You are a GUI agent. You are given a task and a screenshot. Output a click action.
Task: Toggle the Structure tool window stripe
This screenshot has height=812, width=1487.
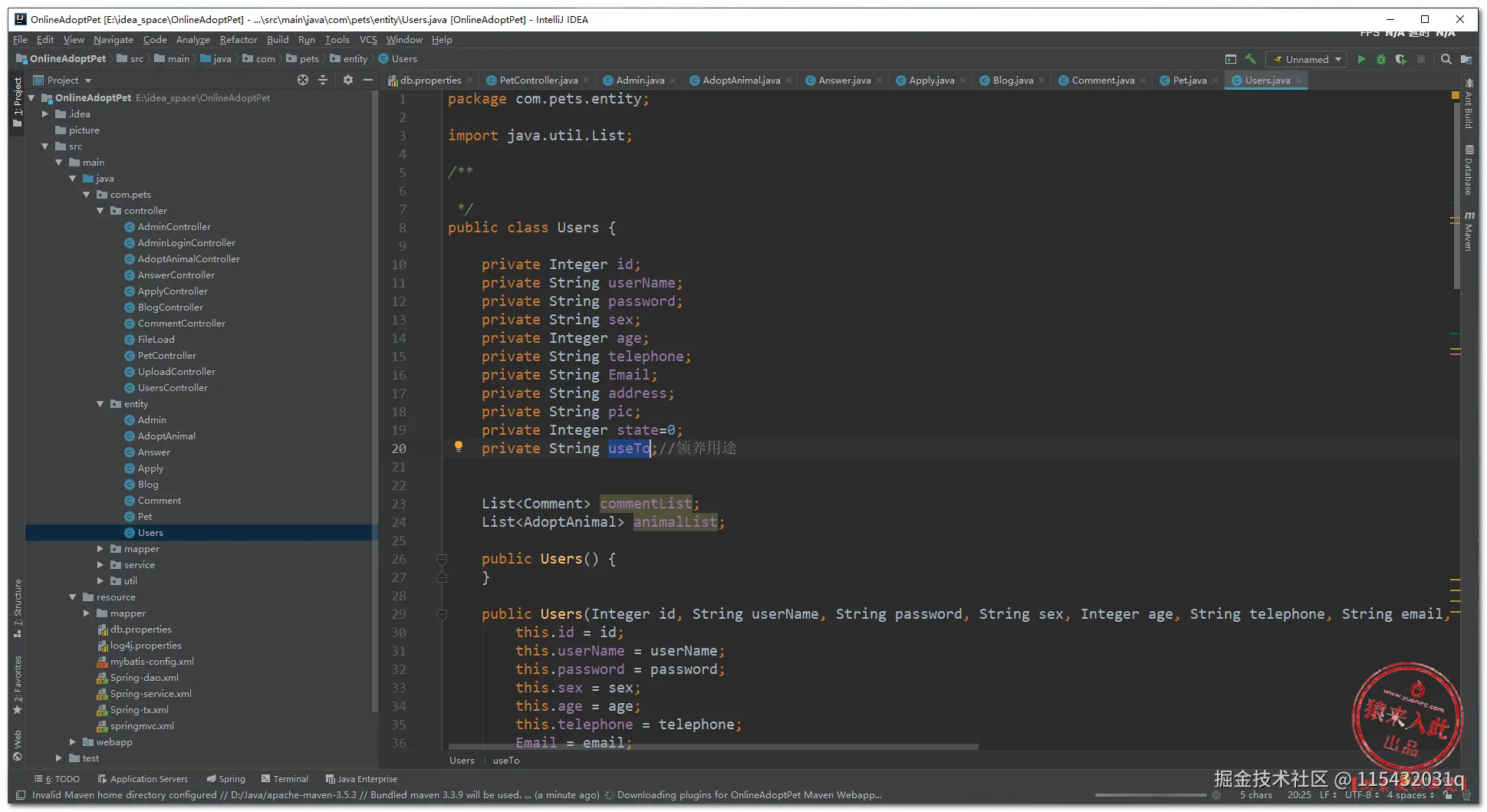coord(18,608)
